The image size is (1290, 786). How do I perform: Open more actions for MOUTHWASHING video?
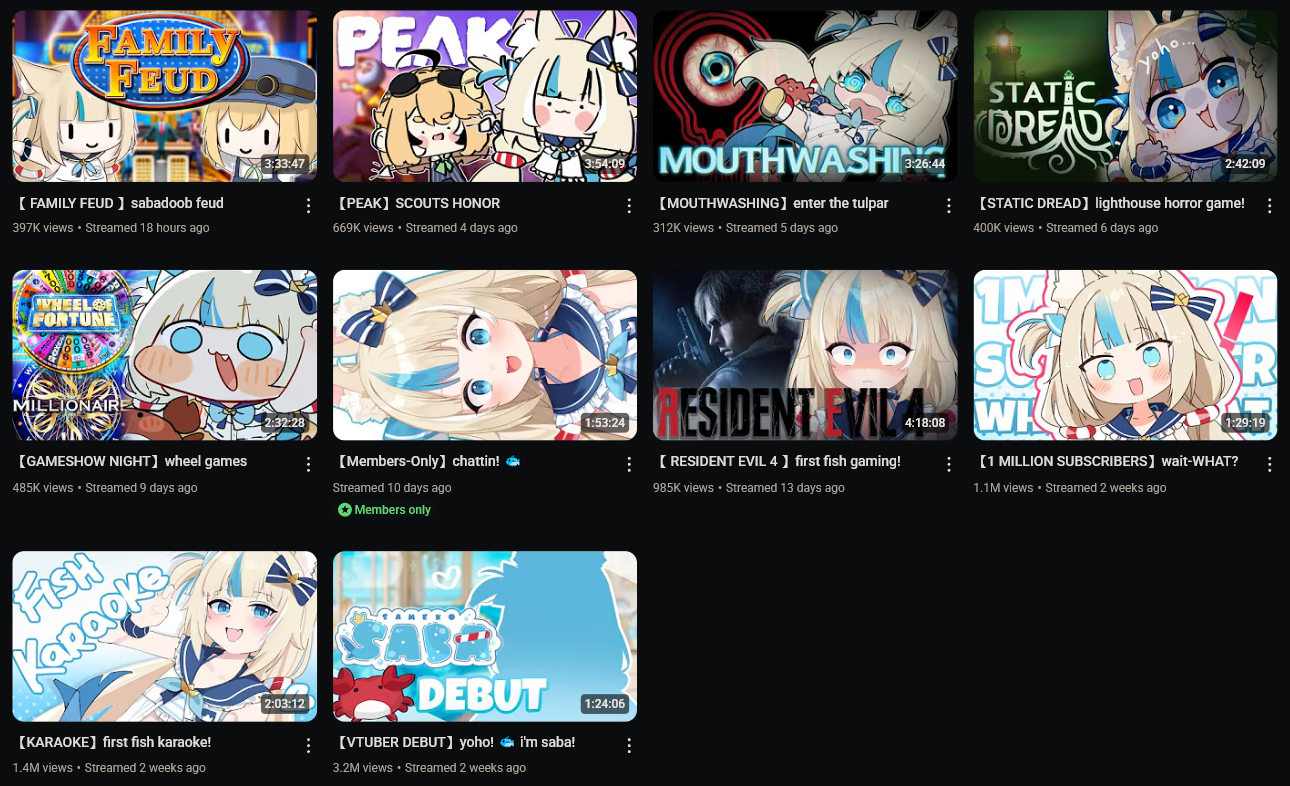949,205
